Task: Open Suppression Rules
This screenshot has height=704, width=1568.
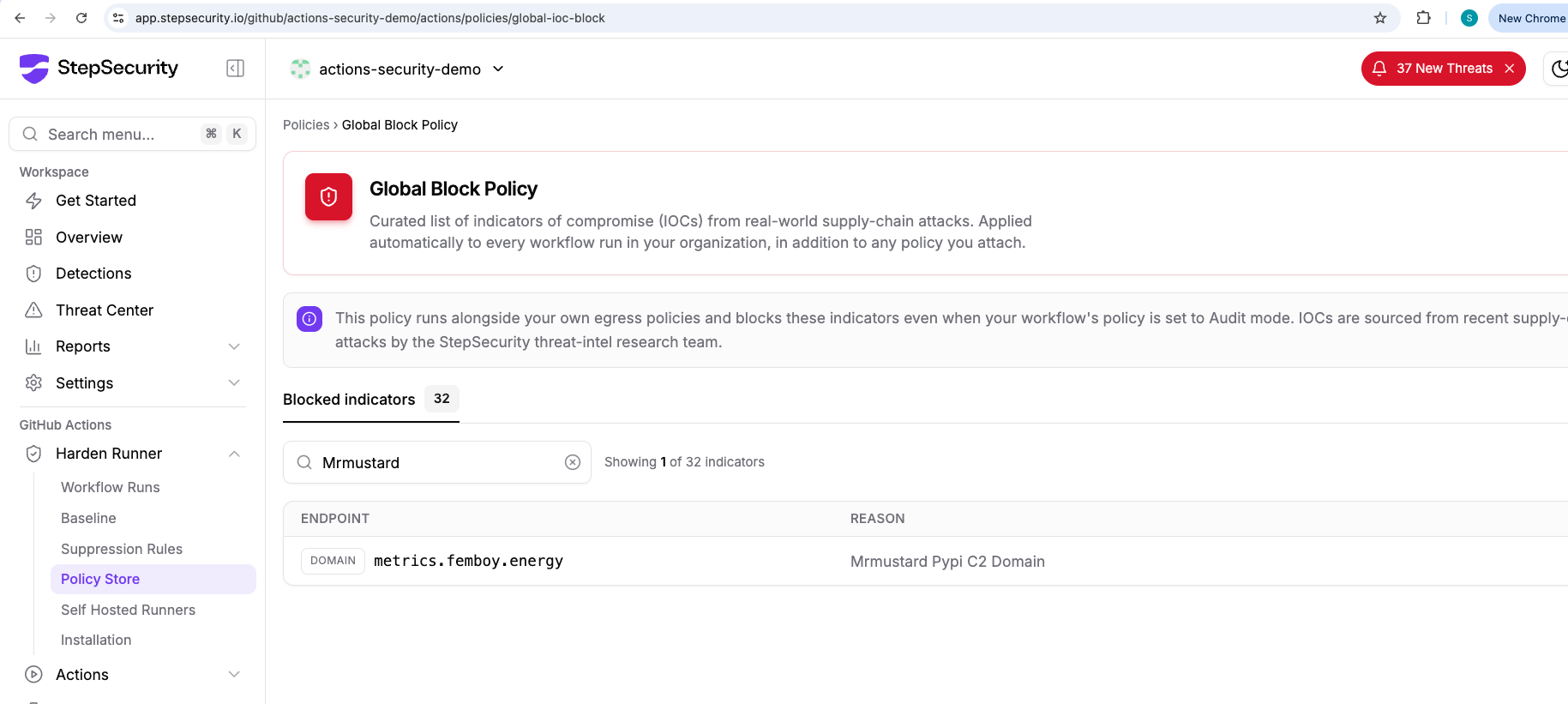Action: 122,549
